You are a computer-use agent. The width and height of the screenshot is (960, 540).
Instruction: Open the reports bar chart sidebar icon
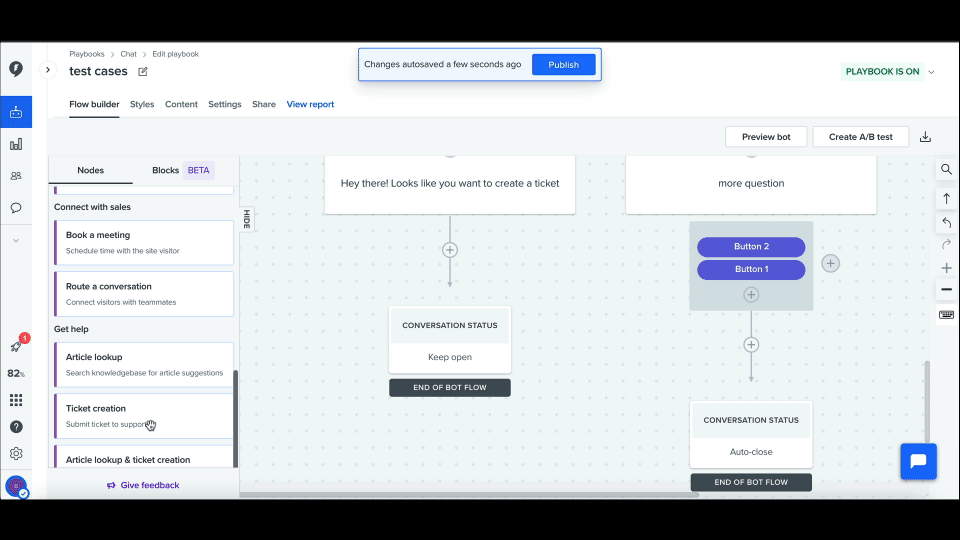[16, 144]
